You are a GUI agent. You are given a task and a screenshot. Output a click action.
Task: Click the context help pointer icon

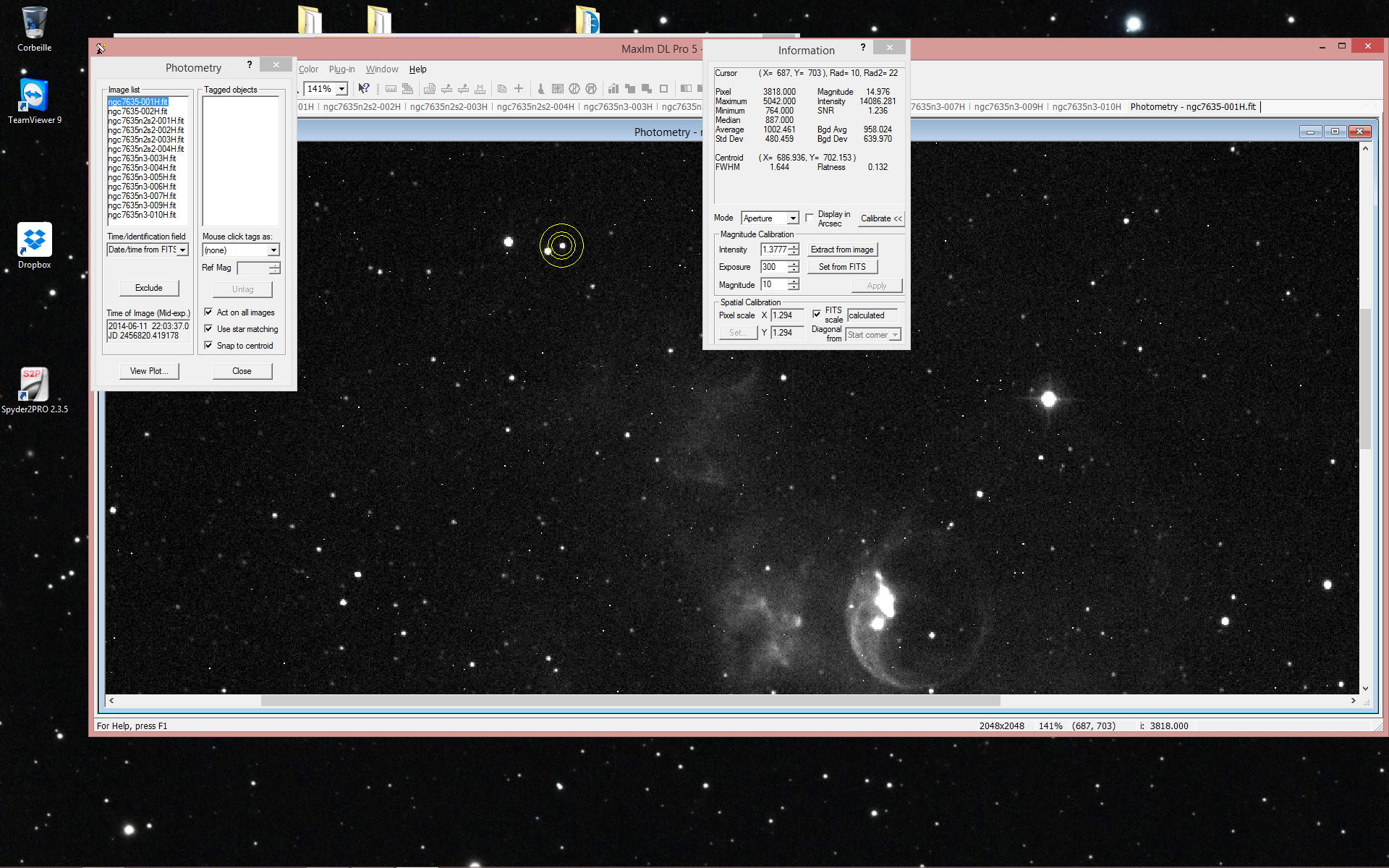click(364, 88)
